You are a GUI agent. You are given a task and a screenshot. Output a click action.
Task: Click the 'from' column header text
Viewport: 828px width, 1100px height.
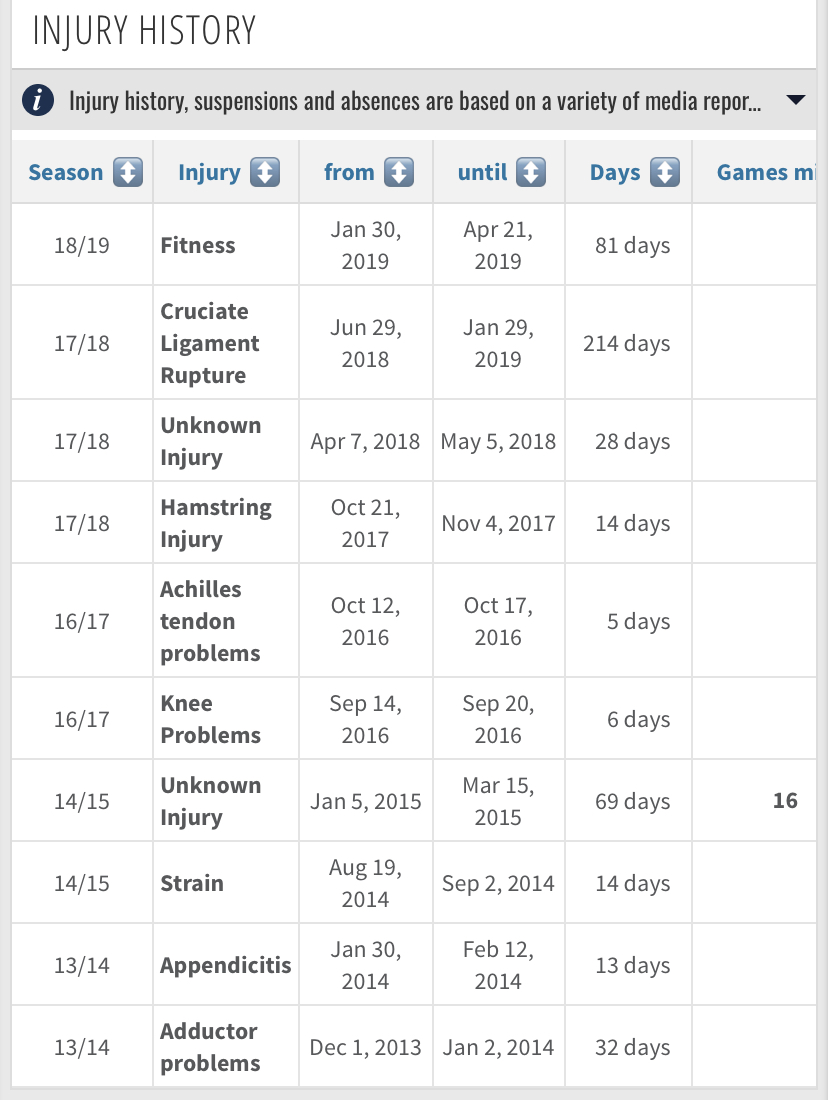[349, 173]
